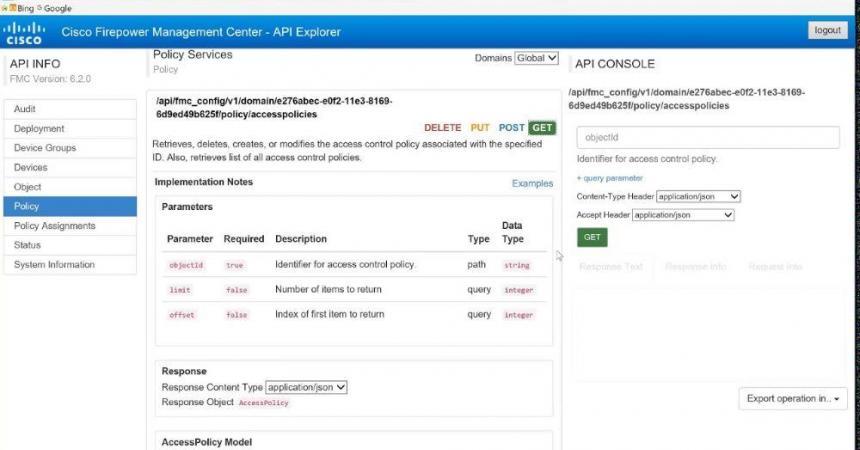Viewport: 860px width, 450px height.
Task: Select the POST method
Action: (x=511, y=128)
